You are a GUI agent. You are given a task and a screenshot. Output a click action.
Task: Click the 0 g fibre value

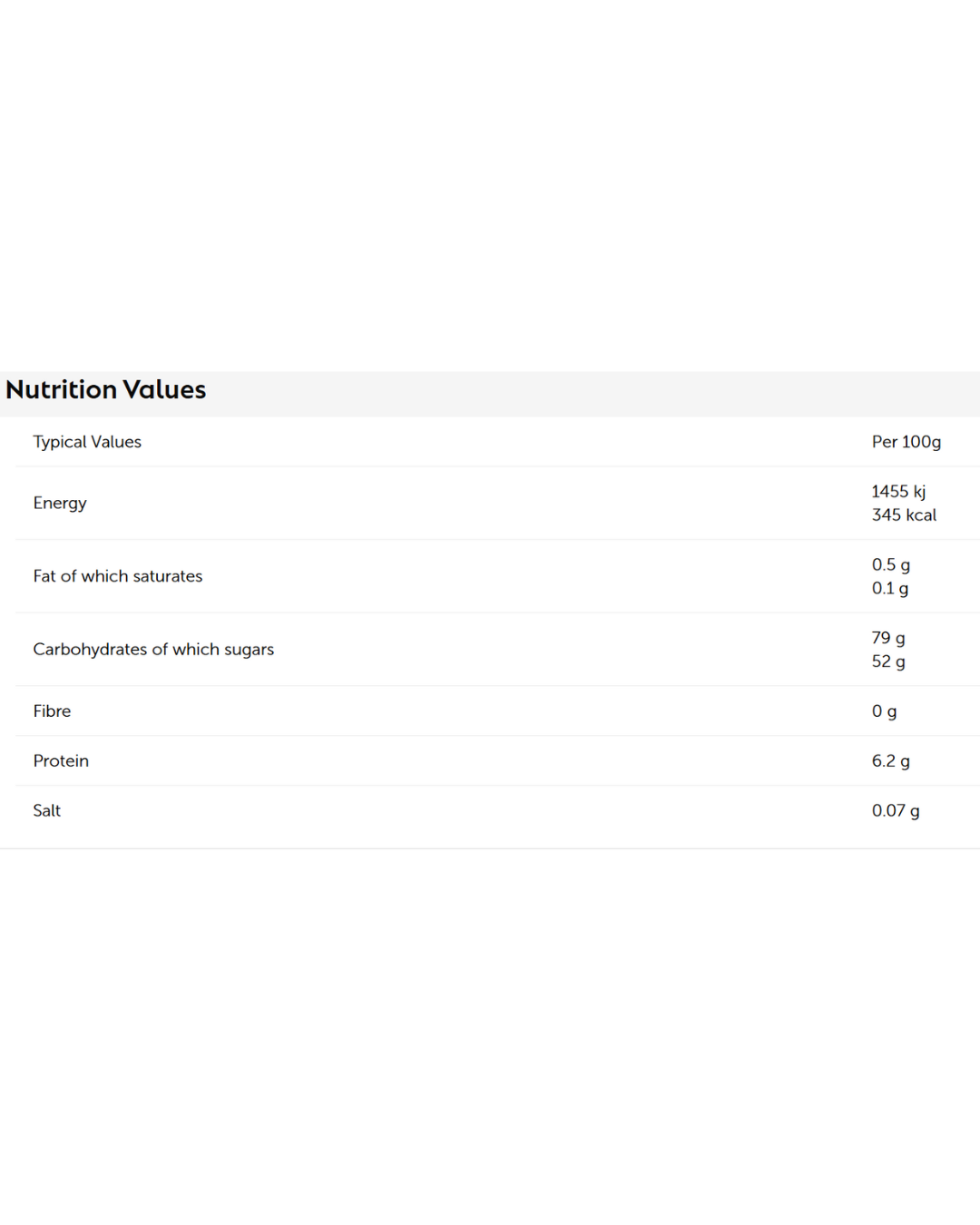tap(884, 711)
